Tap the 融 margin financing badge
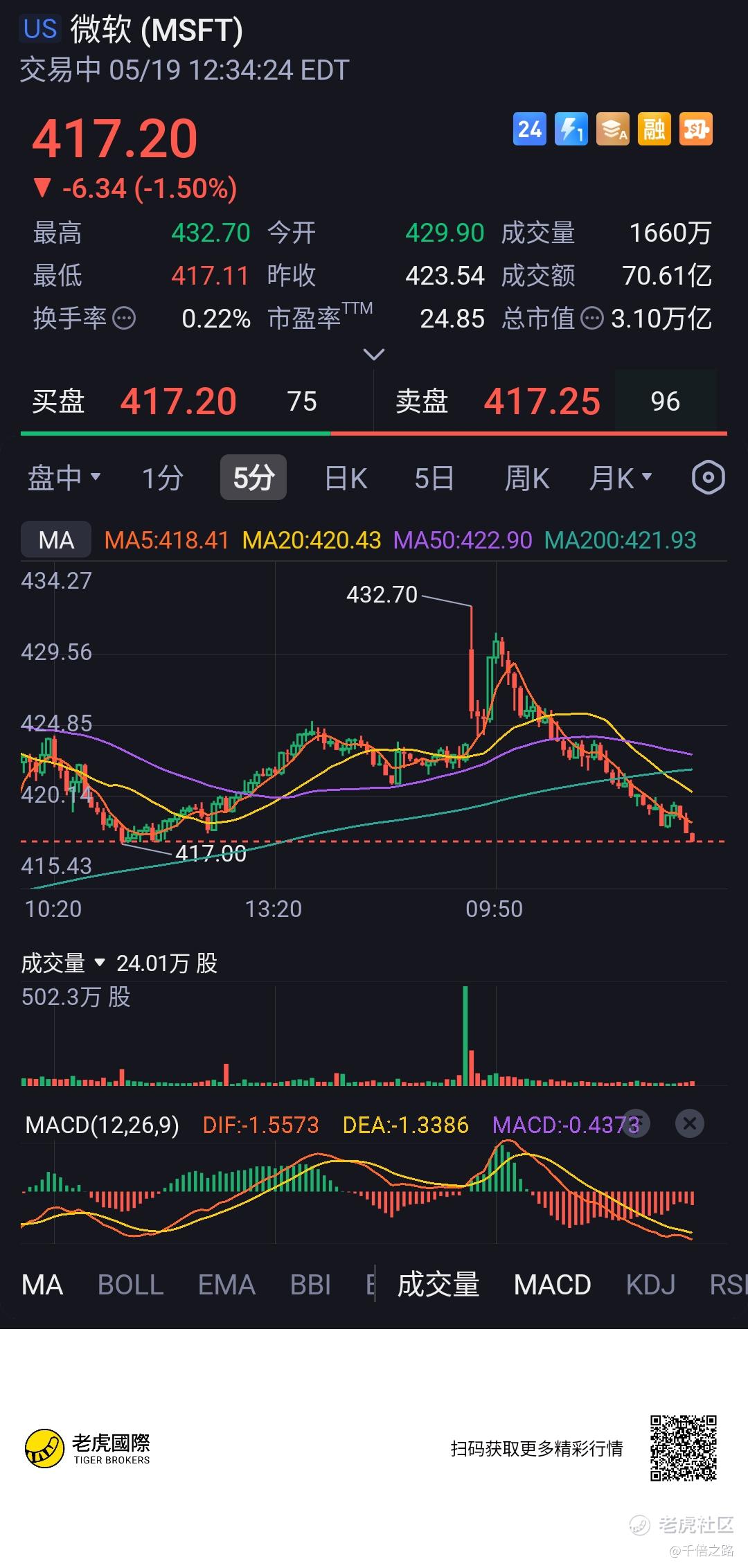The image size is (748, 1568). pyautogui.click(x=654, y=129)
